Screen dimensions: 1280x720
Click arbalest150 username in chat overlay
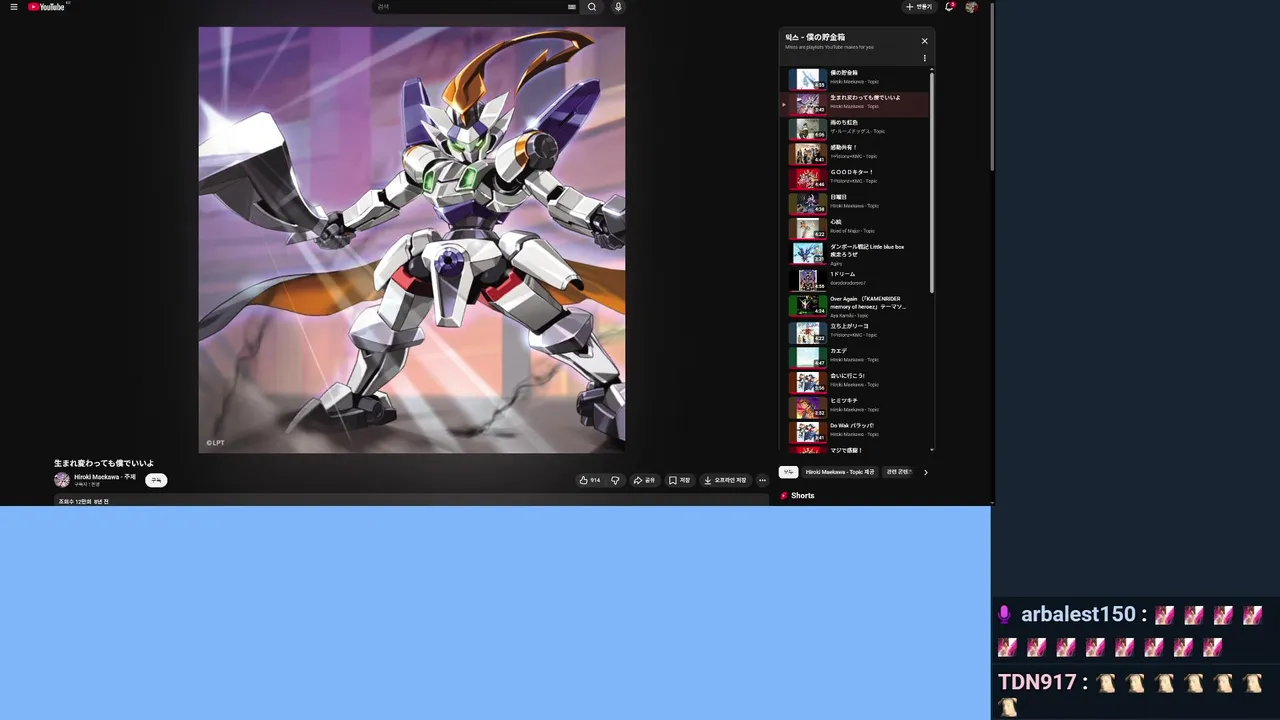tap(1078, 615)
